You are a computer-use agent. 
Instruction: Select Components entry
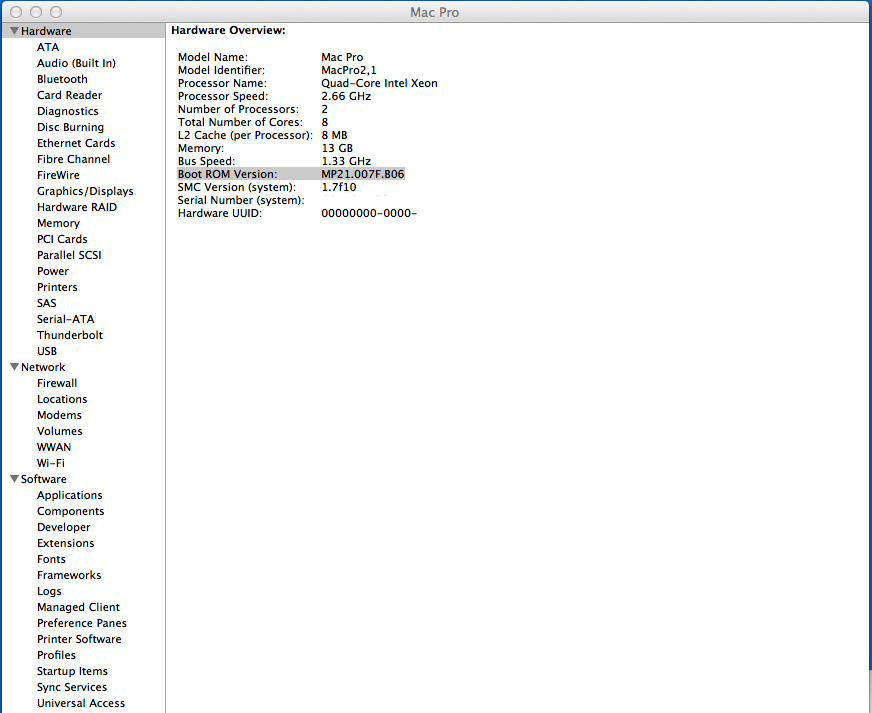[71, 511]
